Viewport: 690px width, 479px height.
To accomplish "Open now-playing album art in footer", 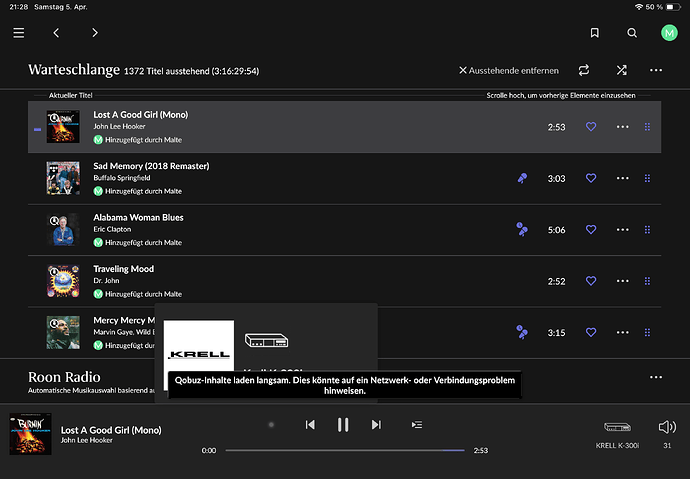I will pos(30,434).
